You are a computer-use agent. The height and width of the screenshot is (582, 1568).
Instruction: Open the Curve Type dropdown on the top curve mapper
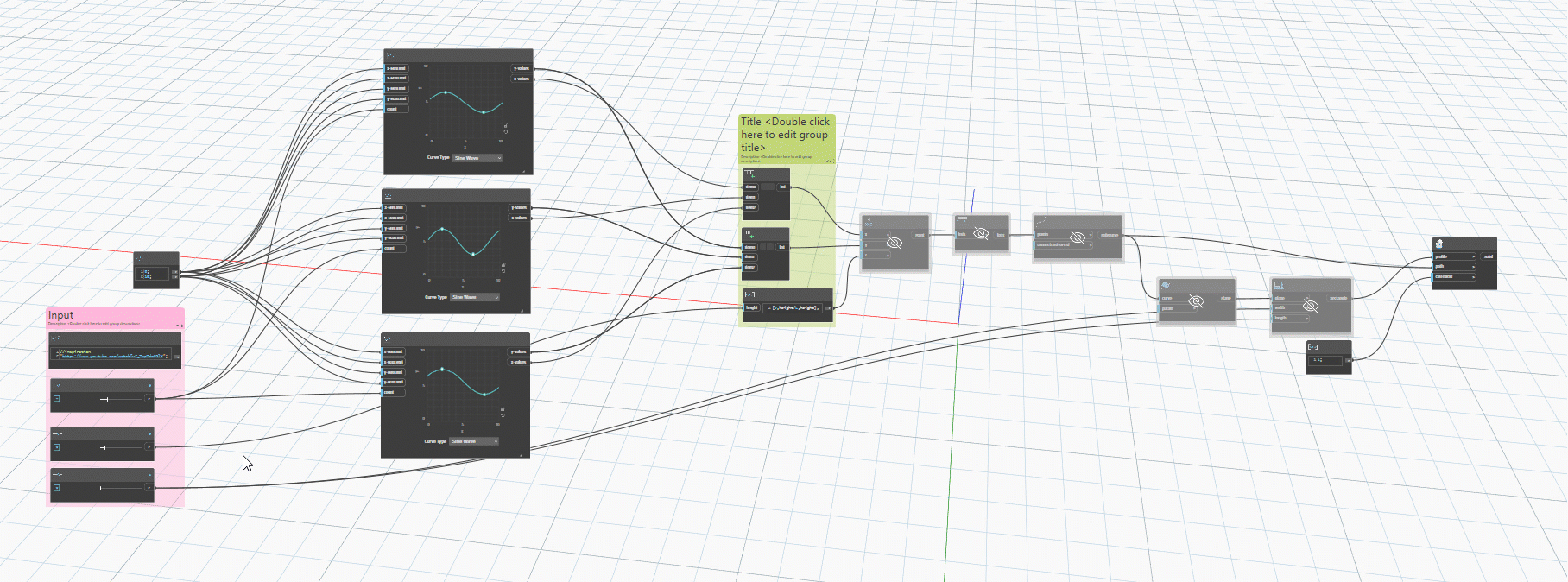point(477,158)
